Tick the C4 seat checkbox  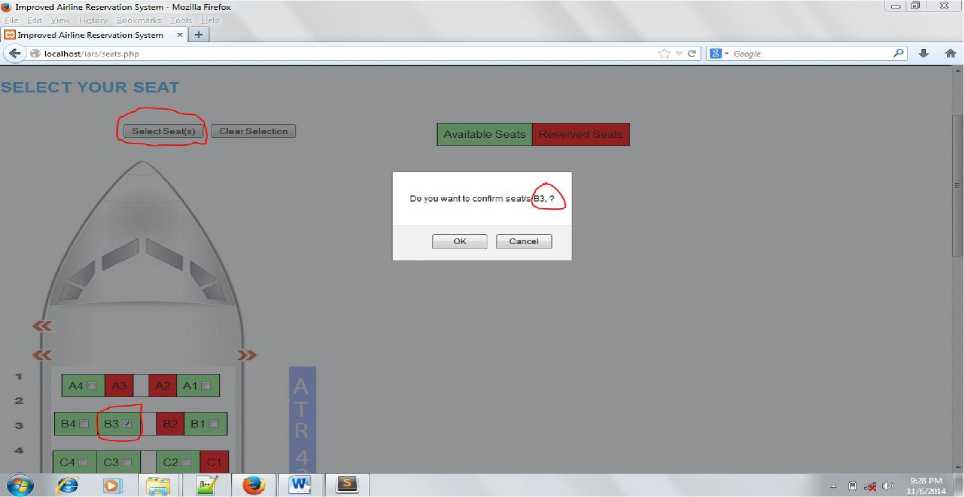tap(83, 462)
